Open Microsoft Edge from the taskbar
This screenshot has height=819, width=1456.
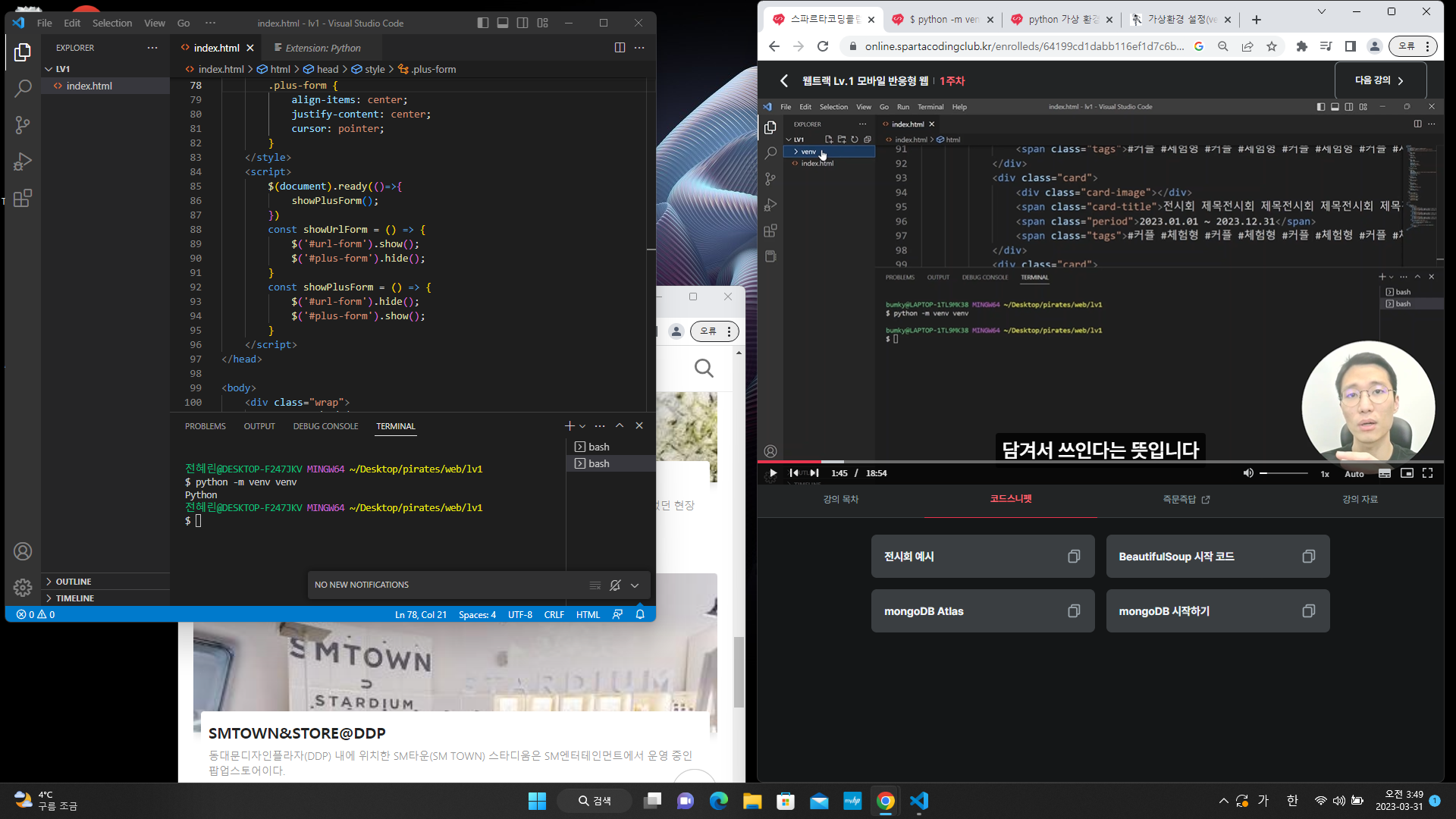pyautogui.click(x=718, y=801)
